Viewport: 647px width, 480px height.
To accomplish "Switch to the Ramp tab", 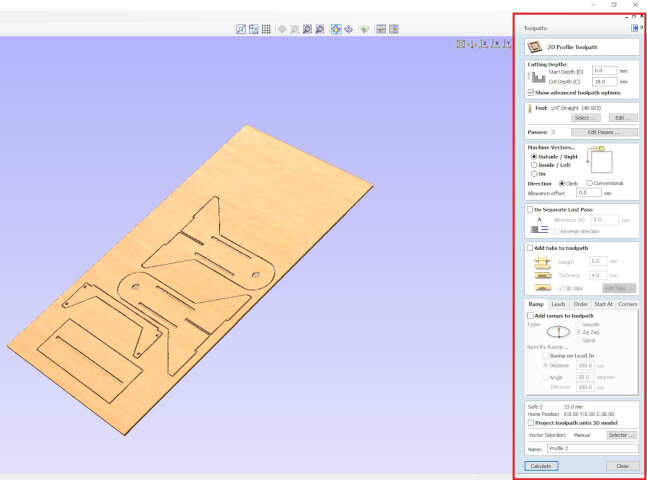I will pos(536,304).
